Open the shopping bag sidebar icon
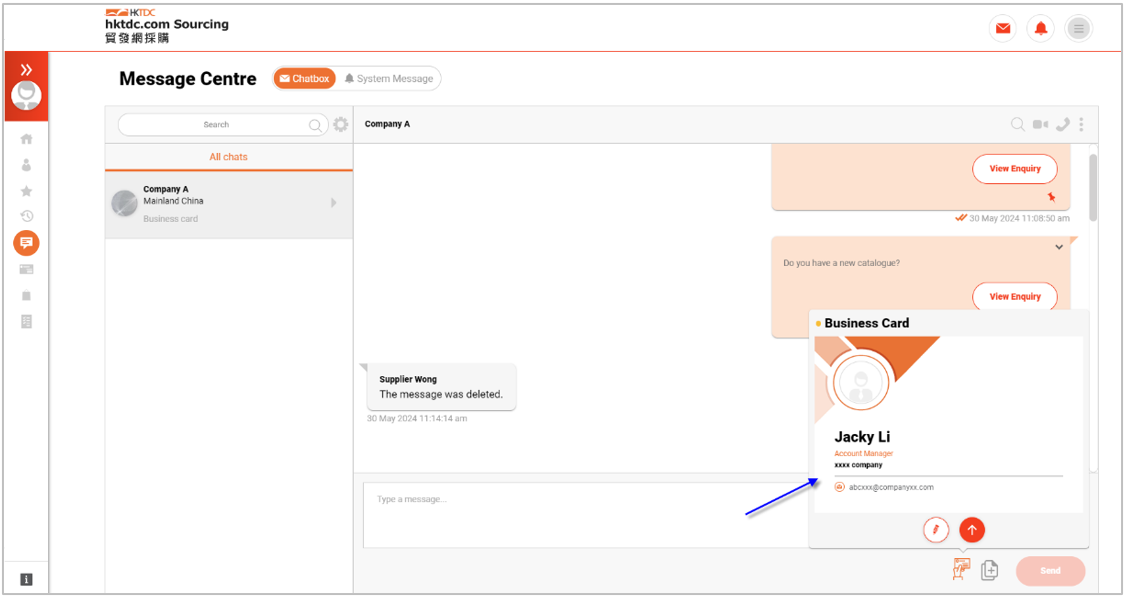The height and width of the screenshot is (597, 1126). point(26,295)
